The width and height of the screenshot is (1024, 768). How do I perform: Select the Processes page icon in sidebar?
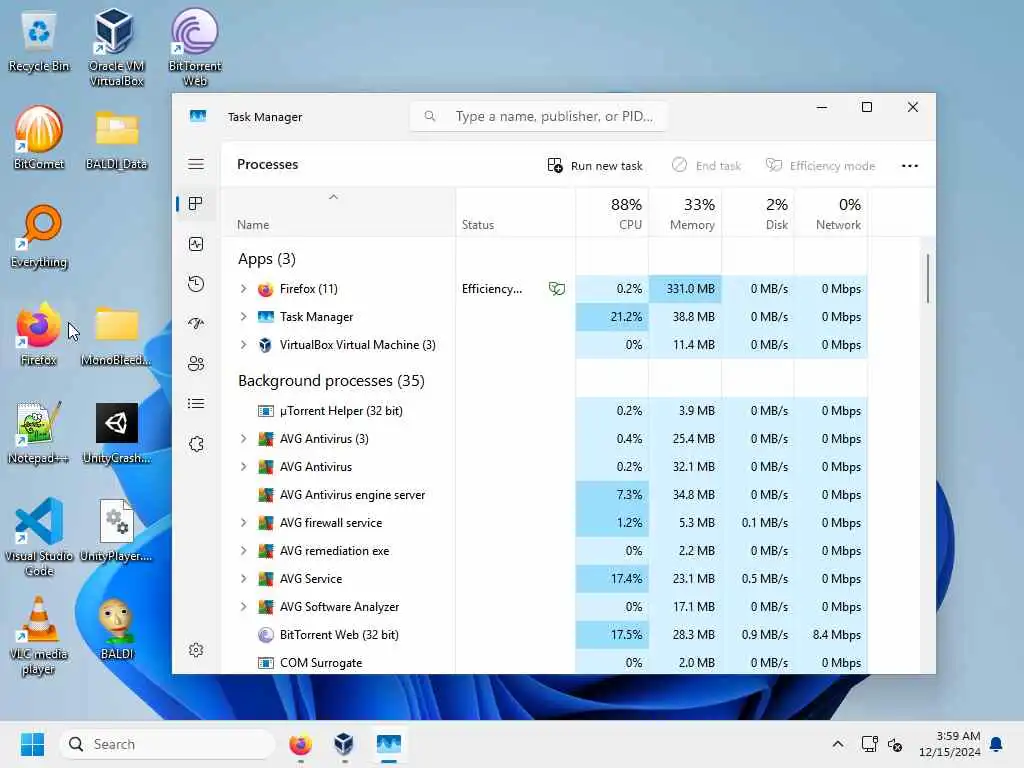tap(196, 204)
